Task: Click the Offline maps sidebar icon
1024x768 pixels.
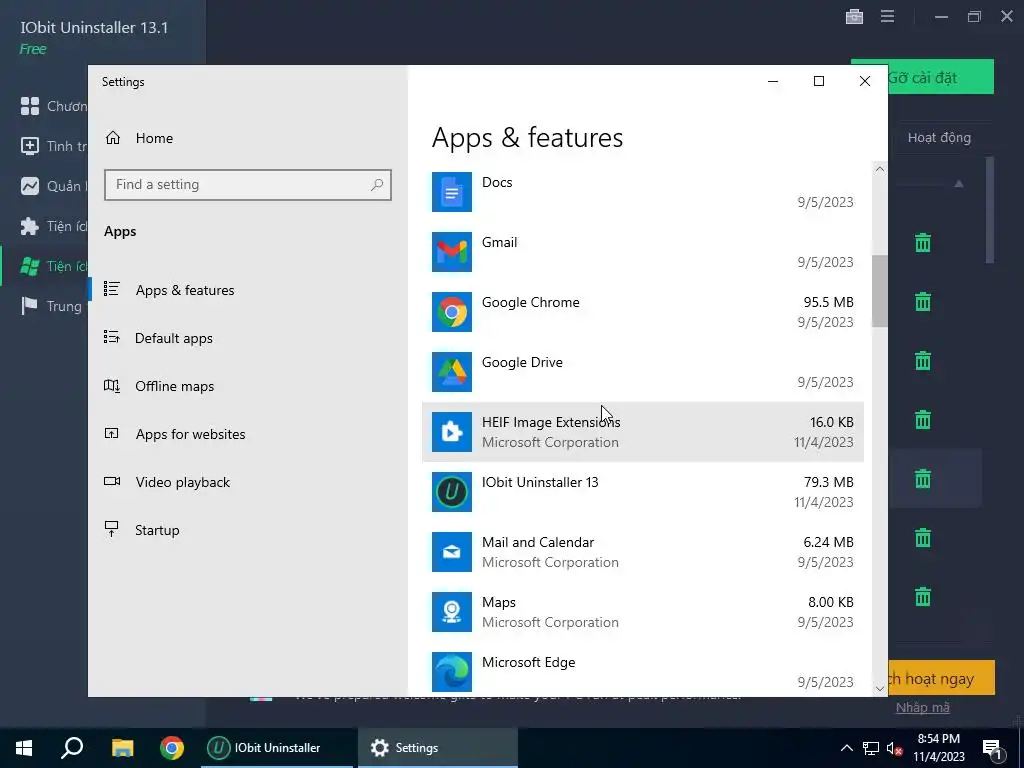Action: pyautogui.click(x=112, y=385)
